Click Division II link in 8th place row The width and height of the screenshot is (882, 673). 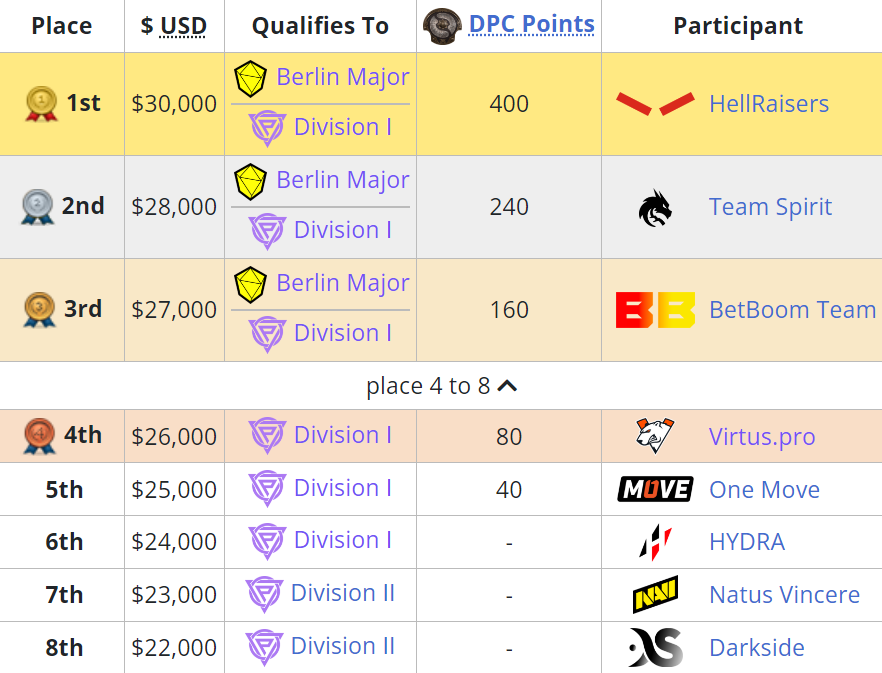click(343, 646)
